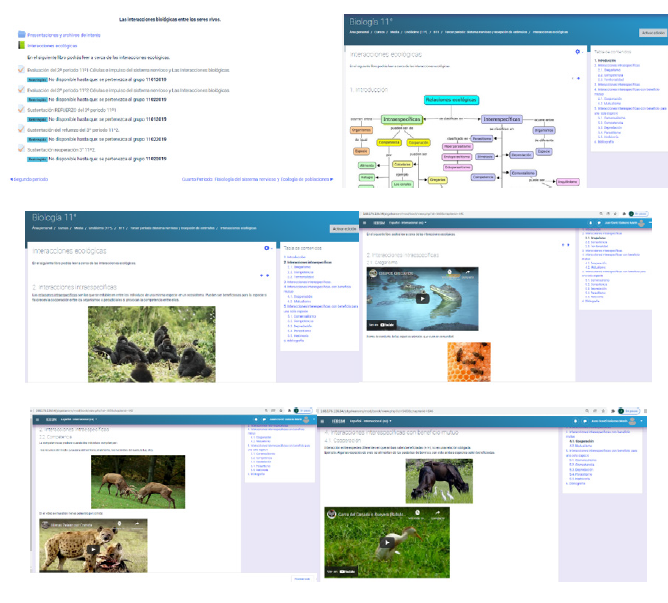This screenshot has height=603, width=668.
Task: Go to the Segundo periodo section link
Action: pos(29,179)
